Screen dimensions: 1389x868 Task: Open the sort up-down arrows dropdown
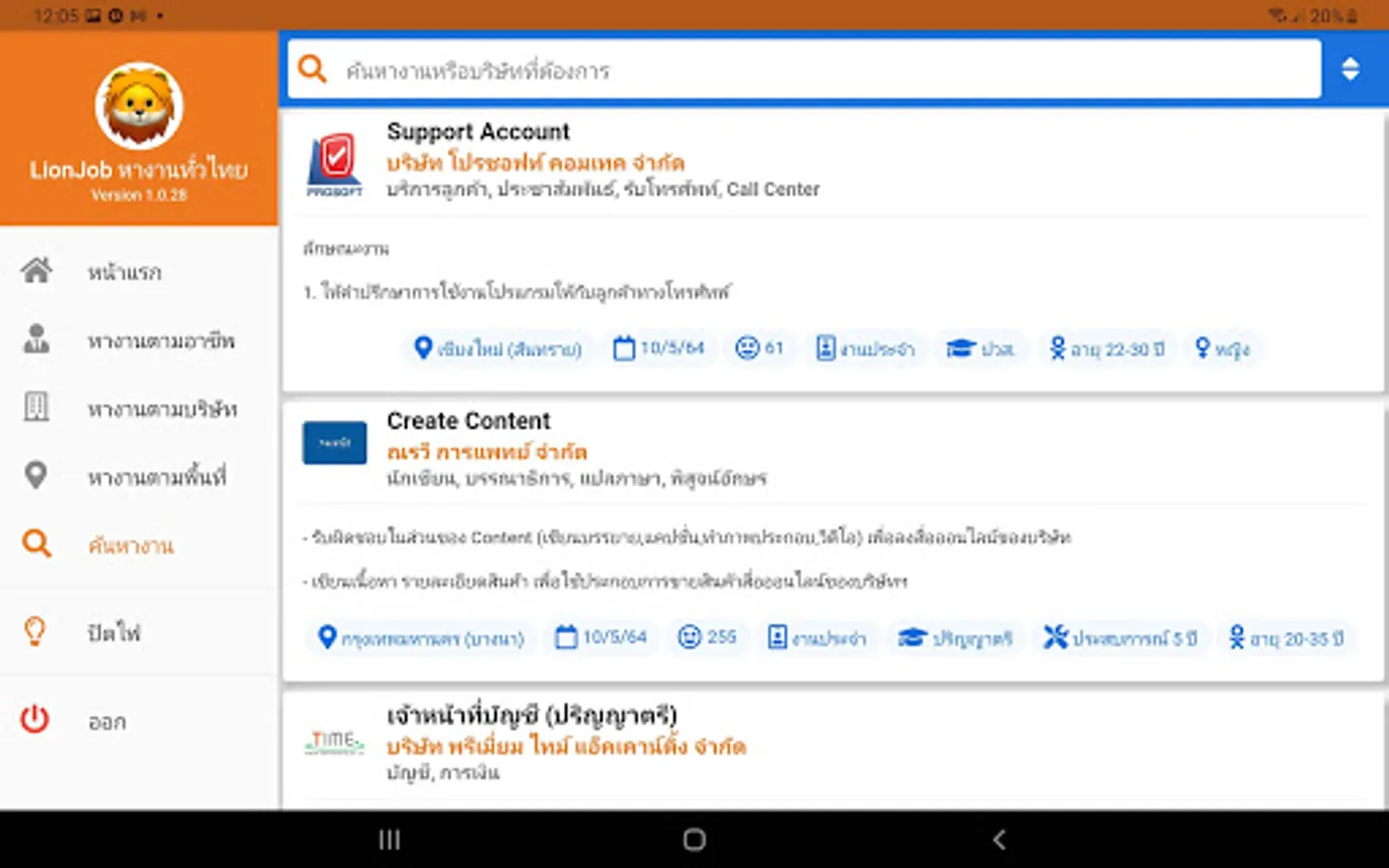1350,68
